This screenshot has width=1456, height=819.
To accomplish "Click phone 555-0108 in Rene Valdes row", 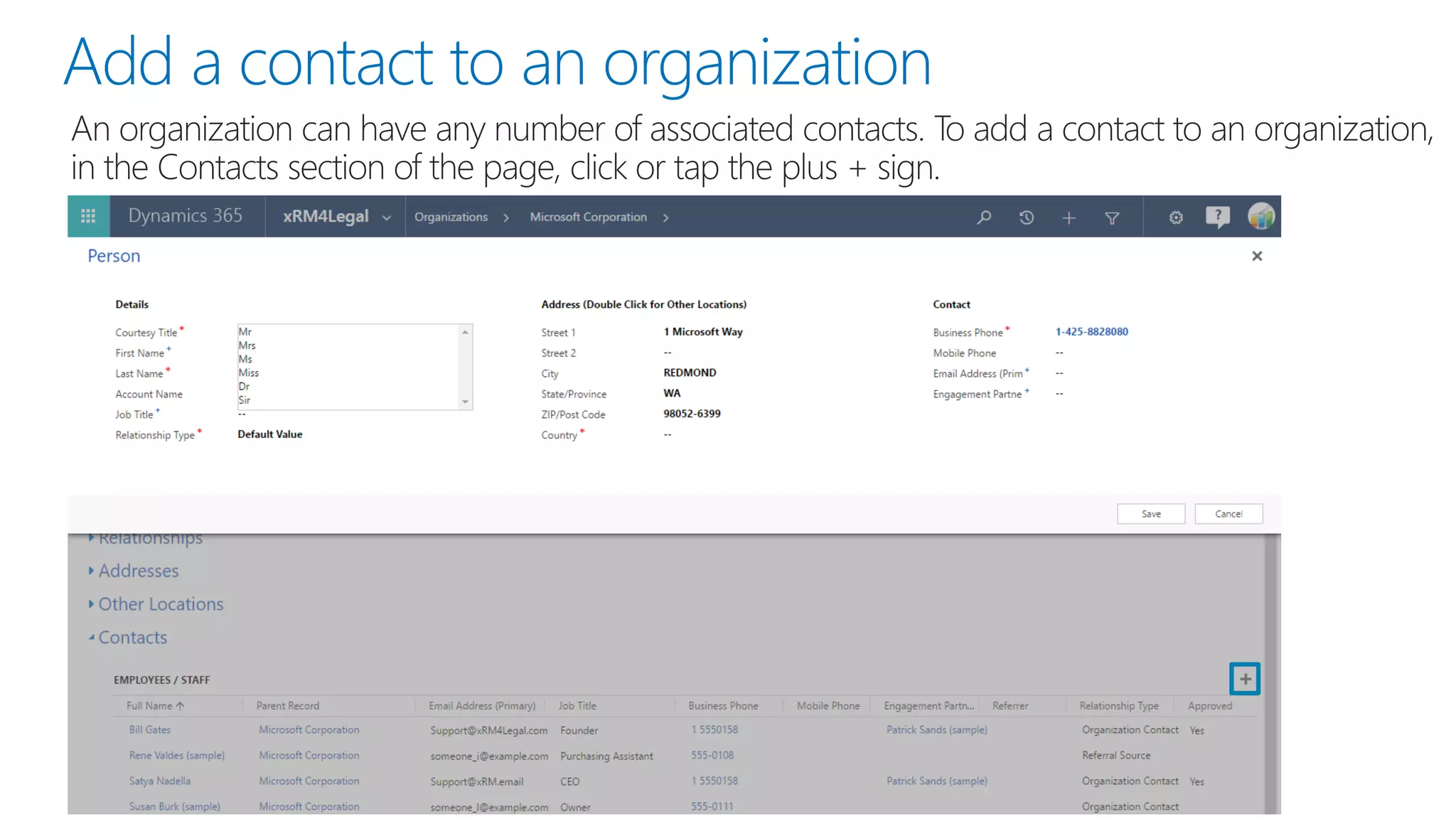I will [712, 756].
